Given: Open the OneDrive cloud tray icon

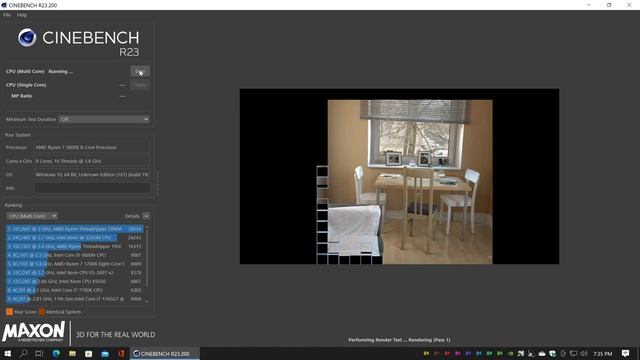Looking at the screenshot, I should 542,353.
